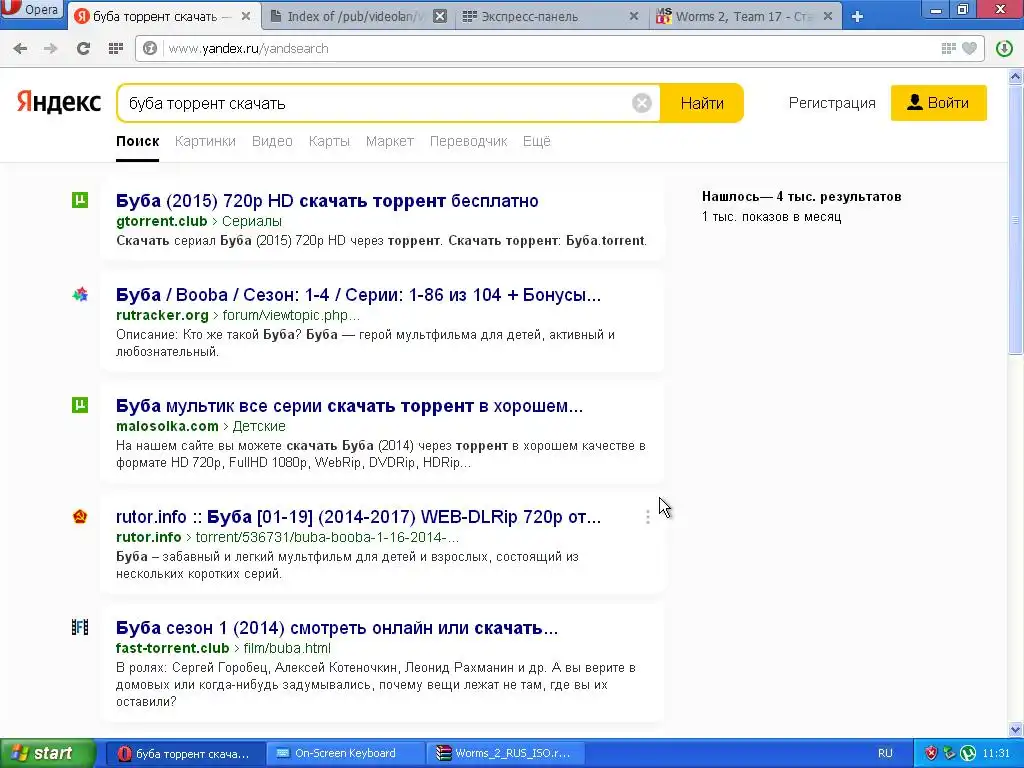
Task: Click the page scrollbar up arrow
Action: pyautogui.click(x=1016, y=76)
